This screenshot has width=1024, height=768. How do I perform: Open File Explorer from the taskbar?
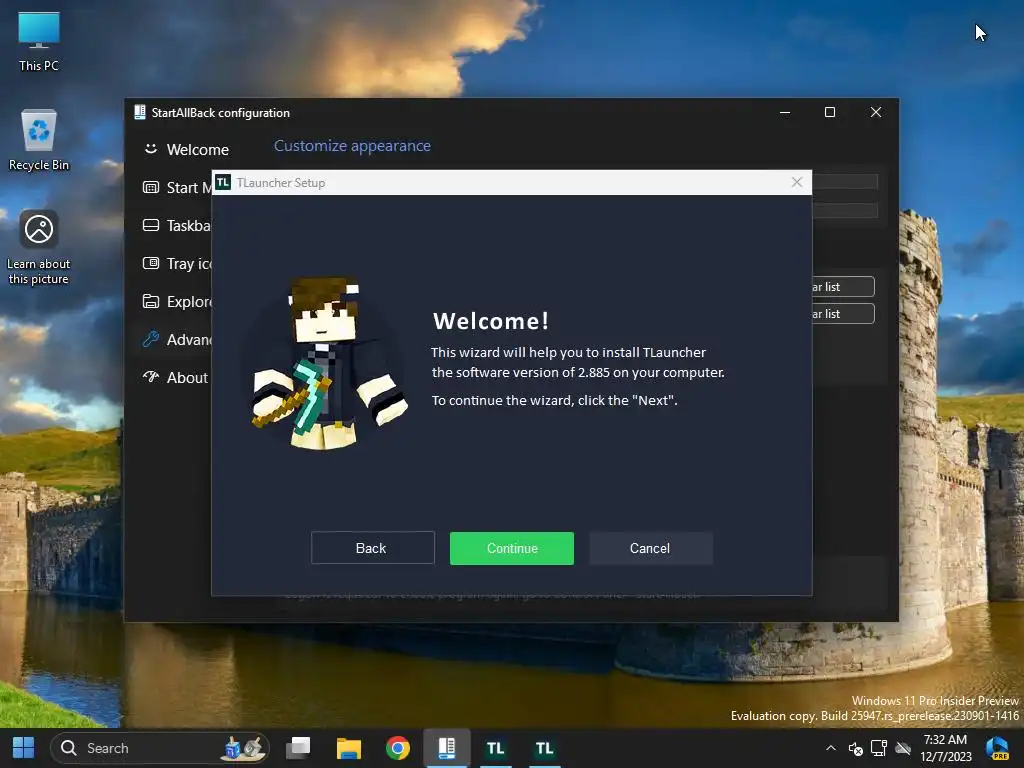click(x=349, y=748)
